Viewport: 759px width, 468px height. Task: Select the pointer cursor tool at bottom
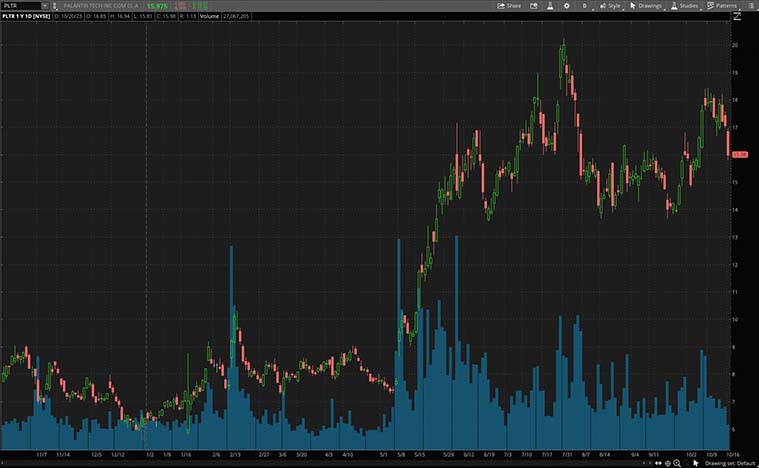[696, 463]
